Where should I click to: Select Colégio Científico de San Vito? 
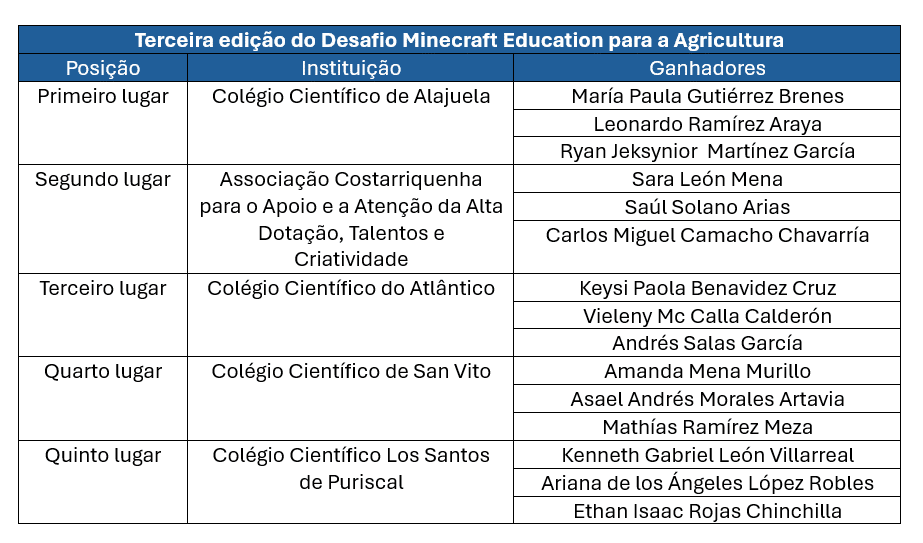coord(351,399)
